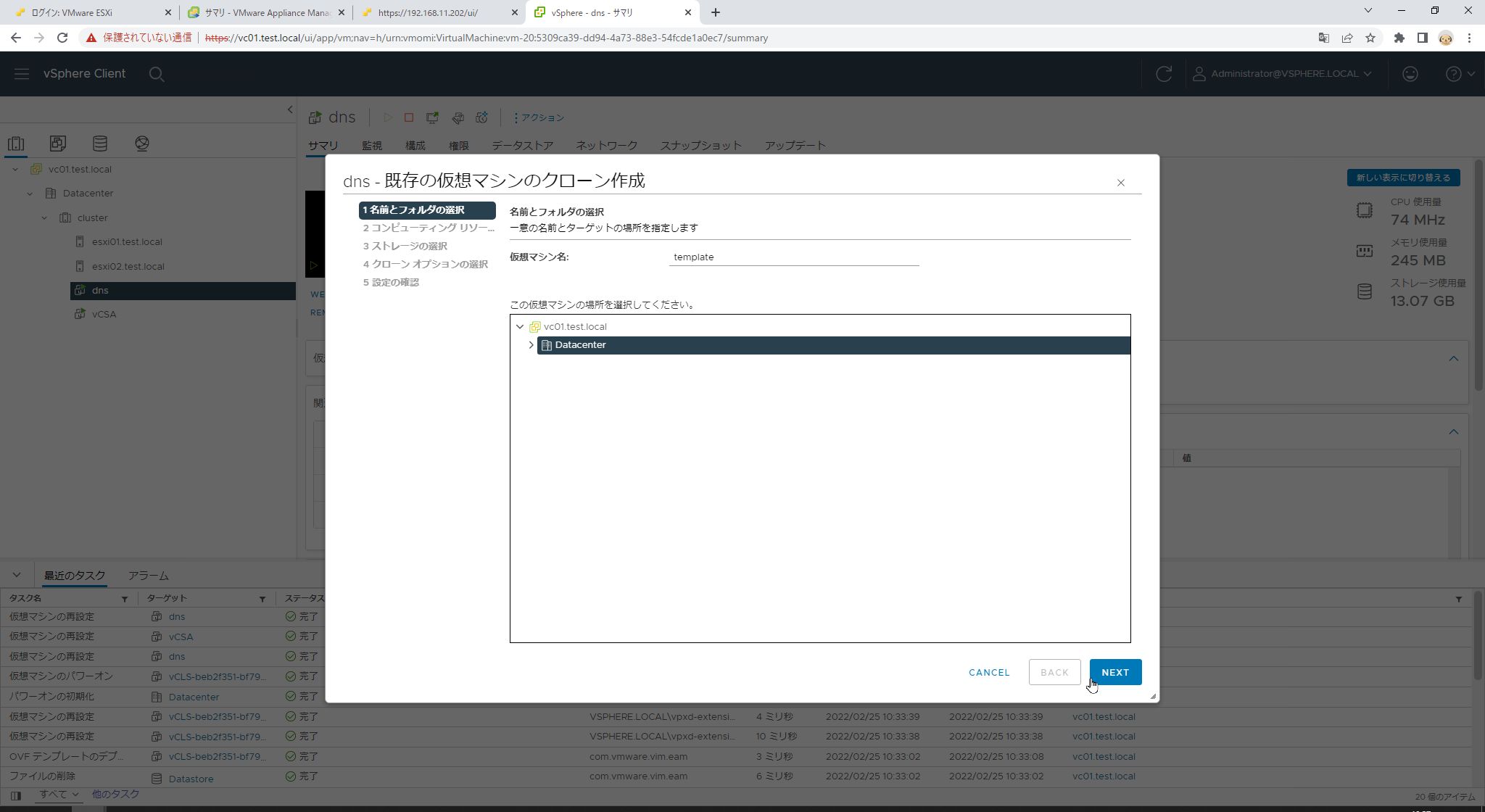Viewport: 1485px width, 812px height.
Task: Click 新しい表示に切り替える button
Action: click(1403, 178)
